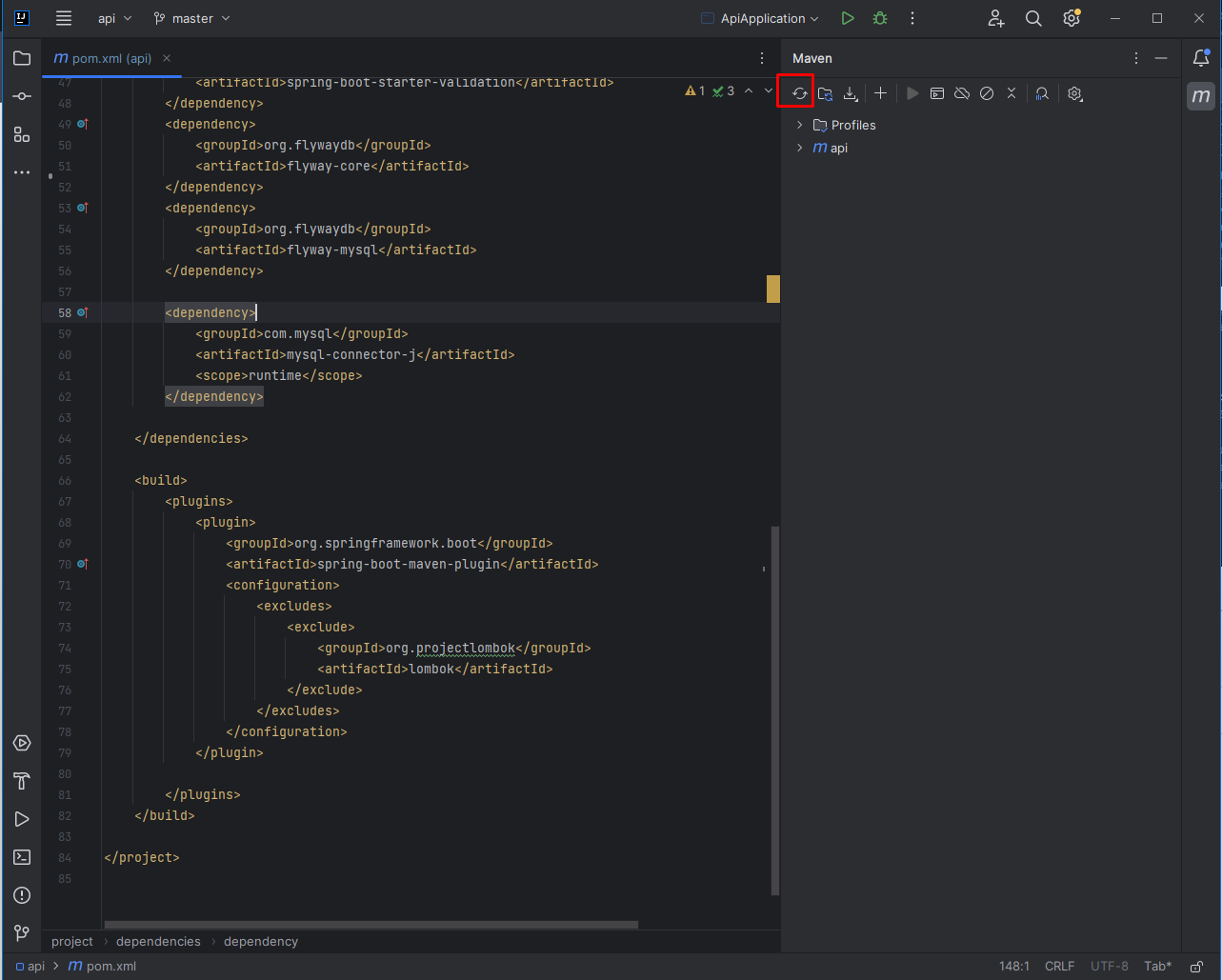
Task: Open the Maven sidebar tool button
Action: tap(1201, 95)
